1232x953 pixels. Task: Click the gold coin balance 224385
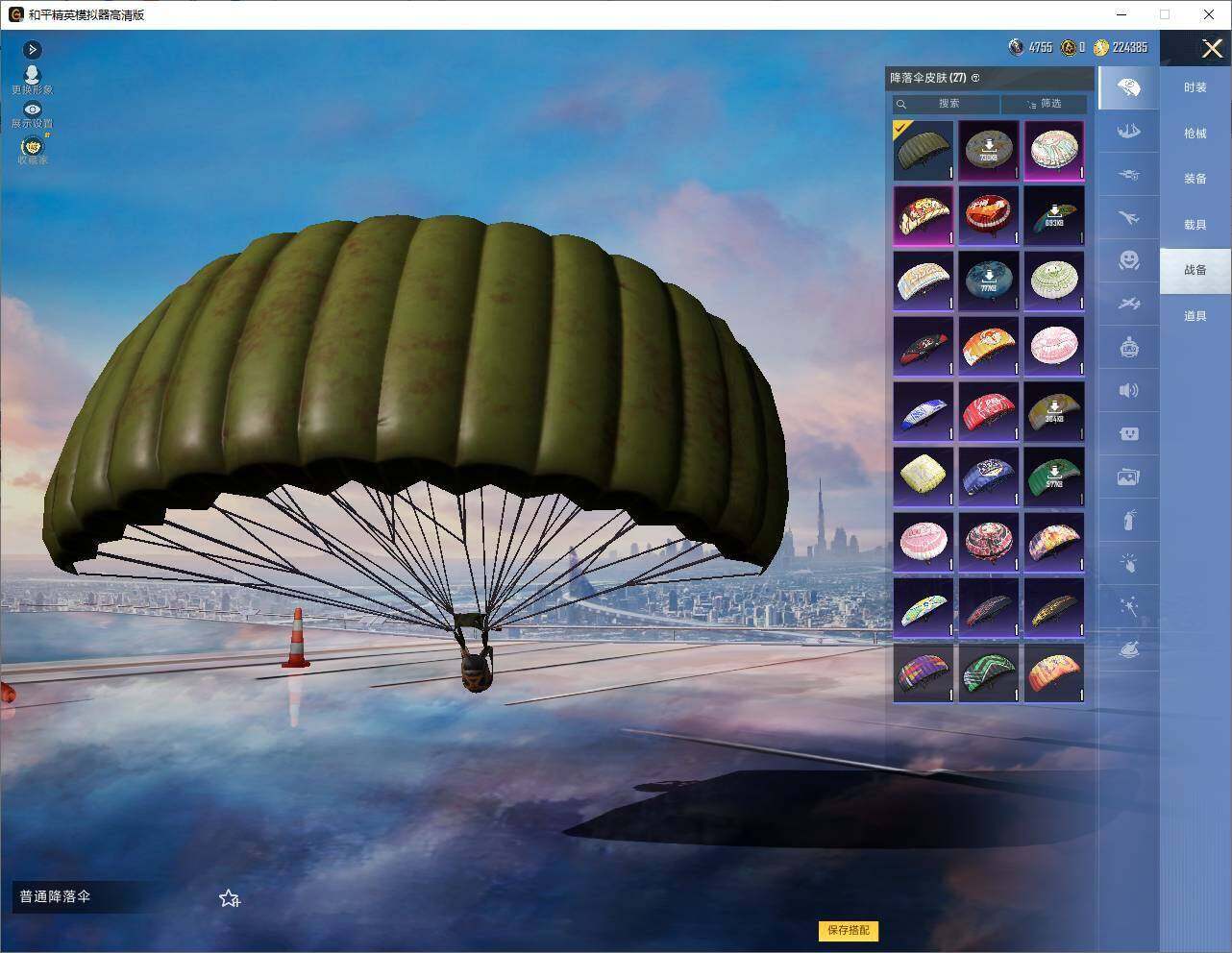pyautogui.click(x=1121, y=47)
